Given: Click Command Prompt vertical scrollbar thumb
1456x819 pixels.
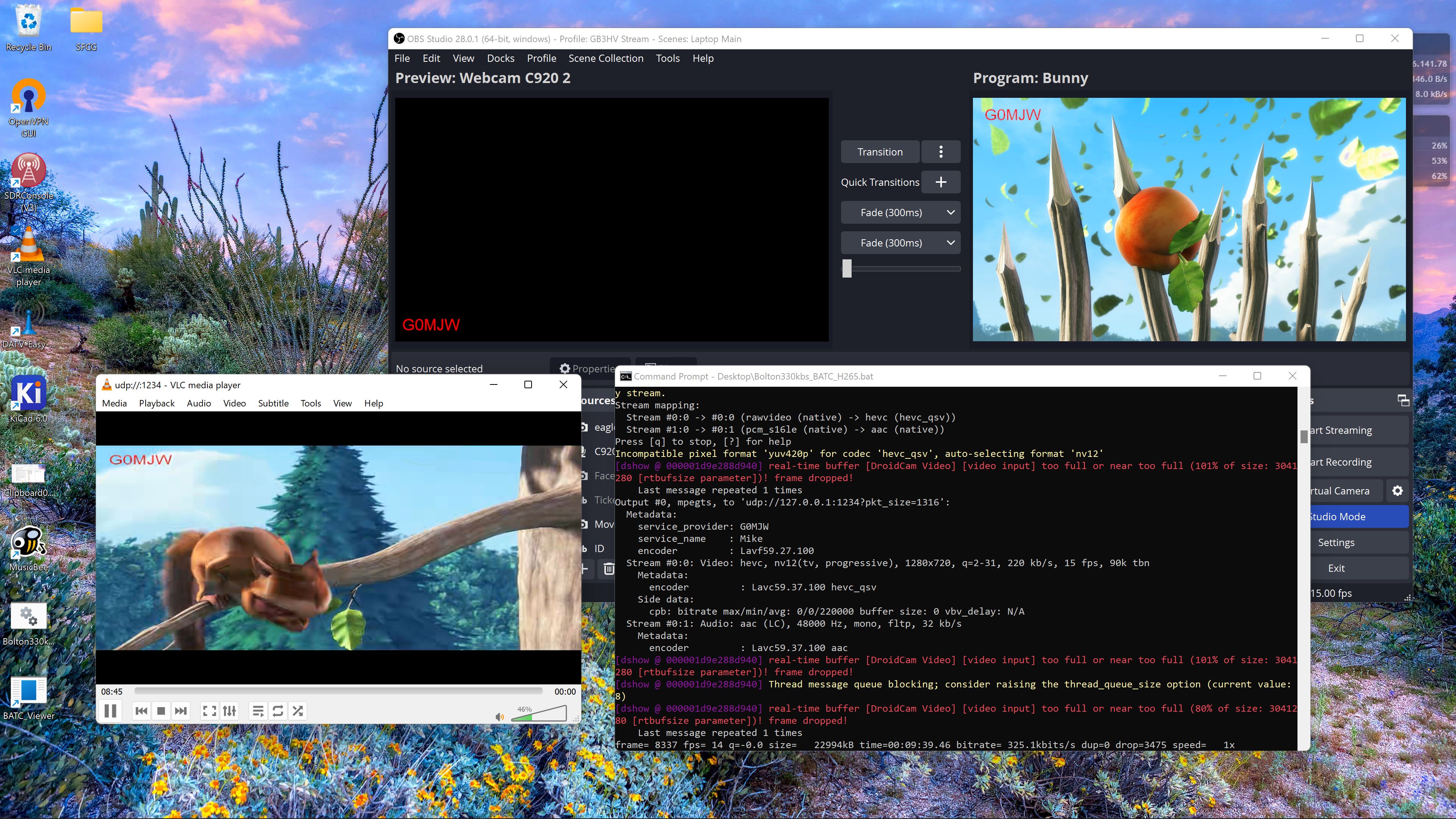Looking at the screenshot, I should pyautogui.click(x=1304, y=436).
